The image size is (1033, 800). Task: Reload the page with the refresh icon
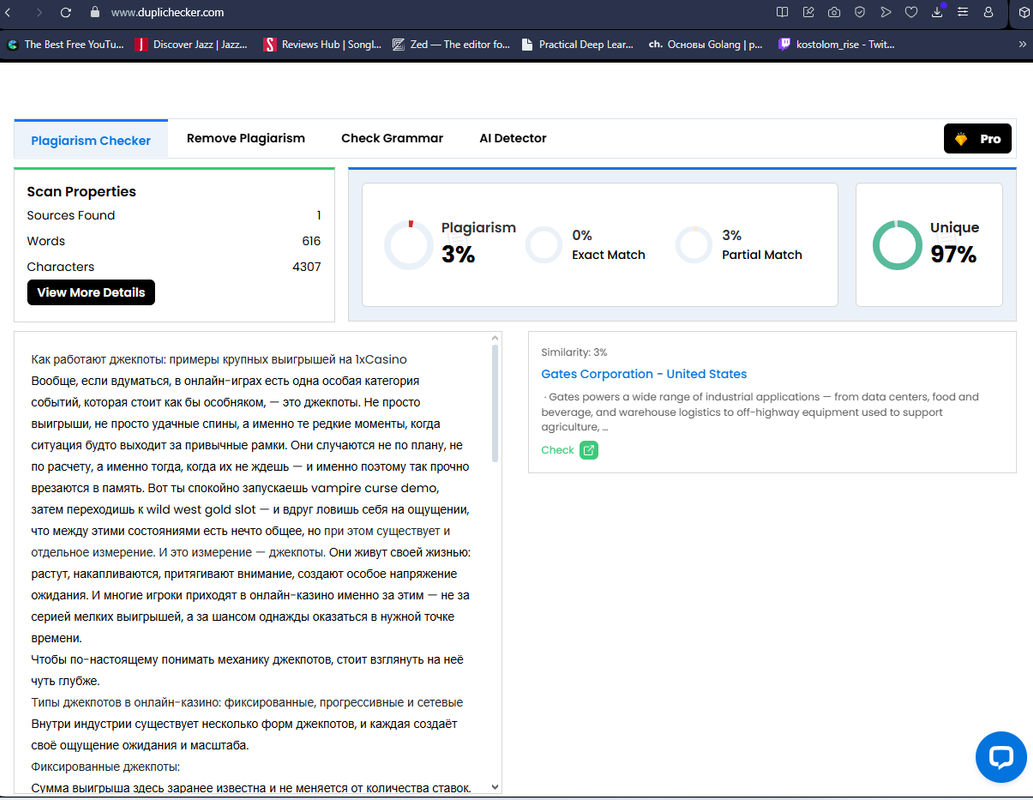(65, 13)
